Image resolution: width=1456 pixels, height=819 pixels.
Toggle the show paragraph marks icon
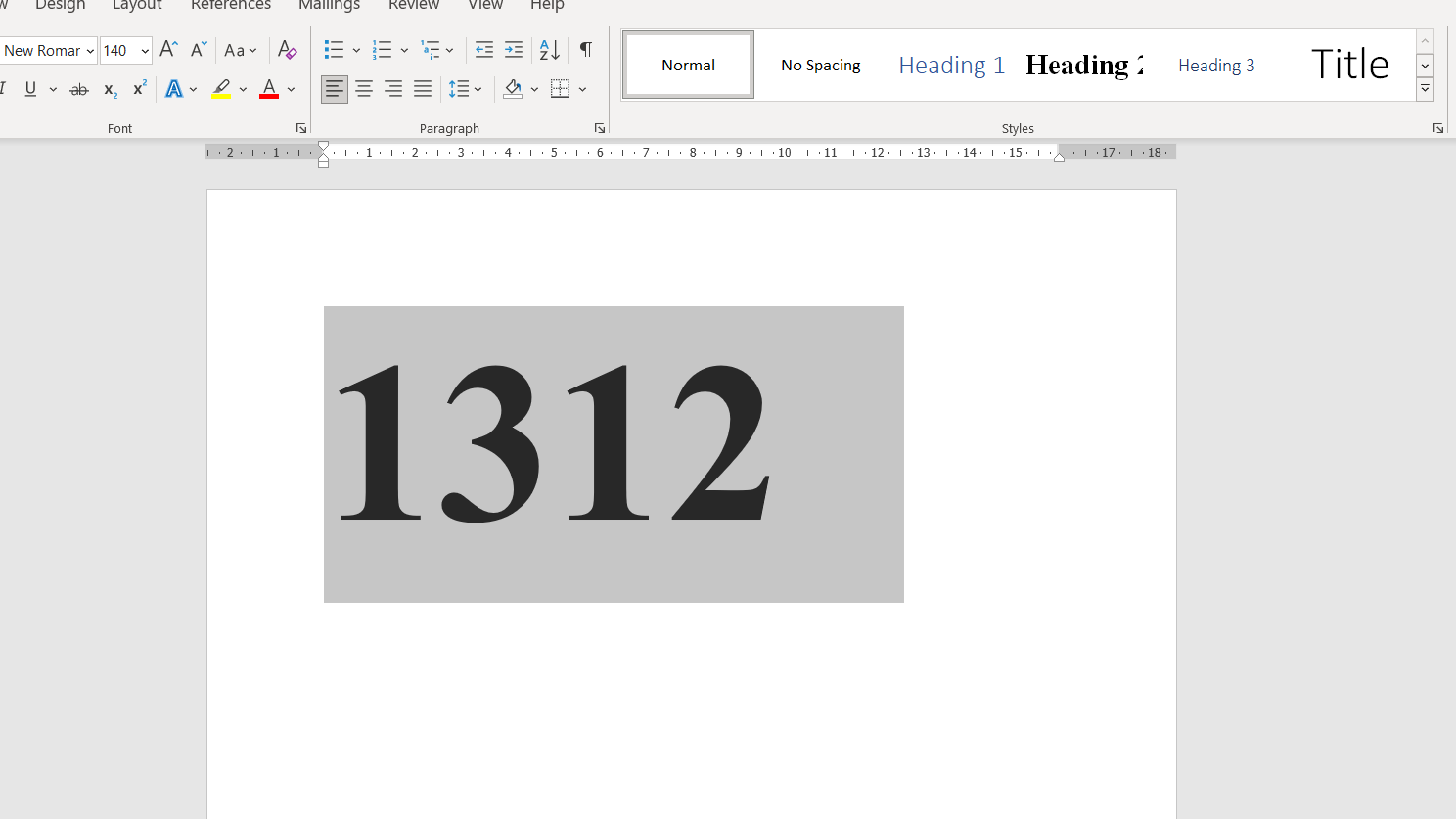pos(585,49)
